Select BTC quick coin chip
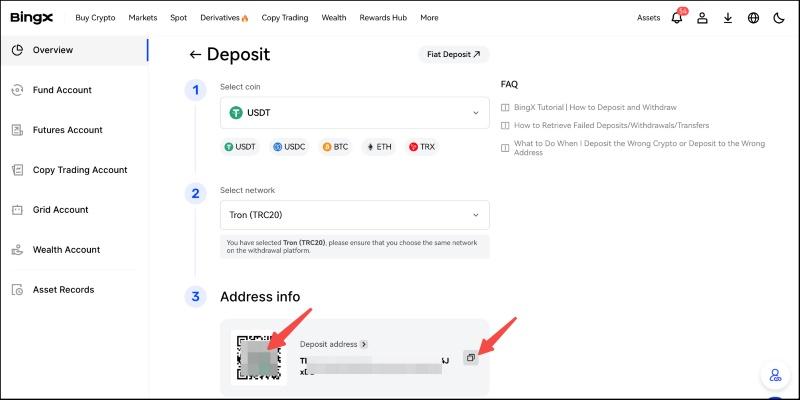The image size is (800, 400). pos(336,147)
